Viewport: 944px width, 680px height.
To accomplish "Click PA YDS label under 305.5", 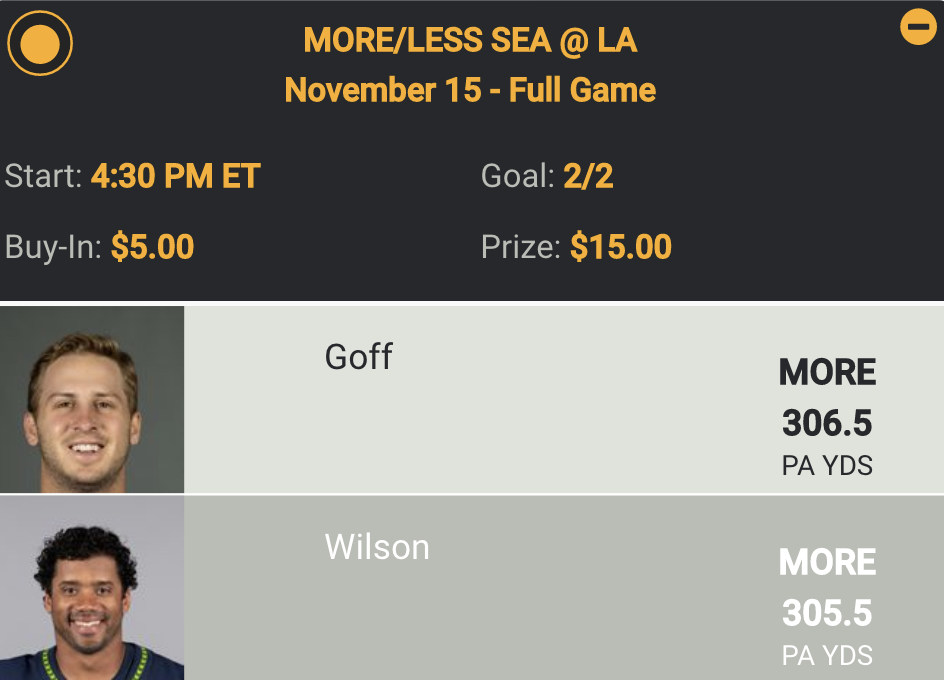I will click(827, 656).
